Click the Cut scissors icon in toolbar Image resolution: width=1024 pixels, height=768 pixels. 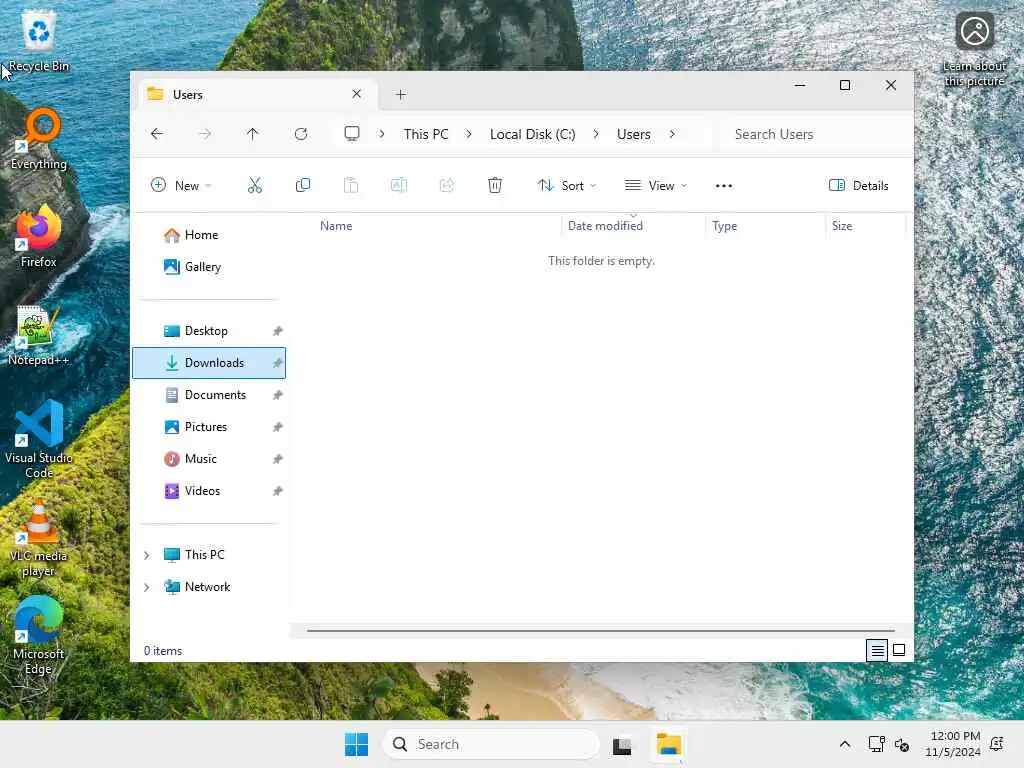pos(255,185)
